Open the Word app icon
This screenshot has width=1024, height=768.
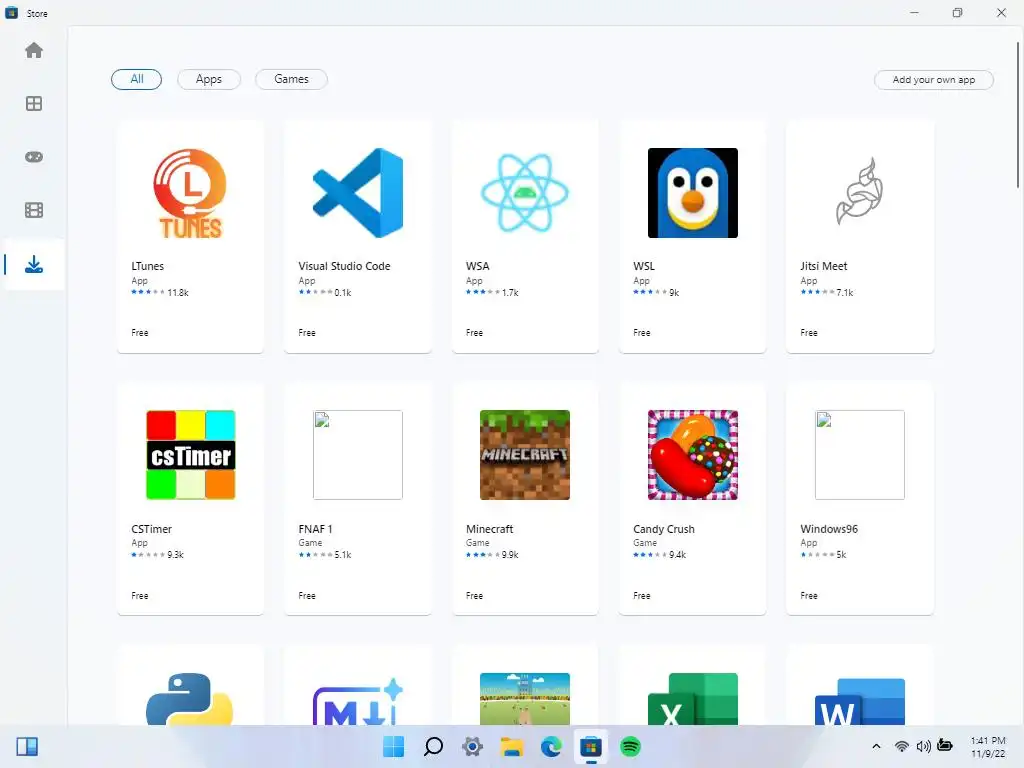(860, 702)
